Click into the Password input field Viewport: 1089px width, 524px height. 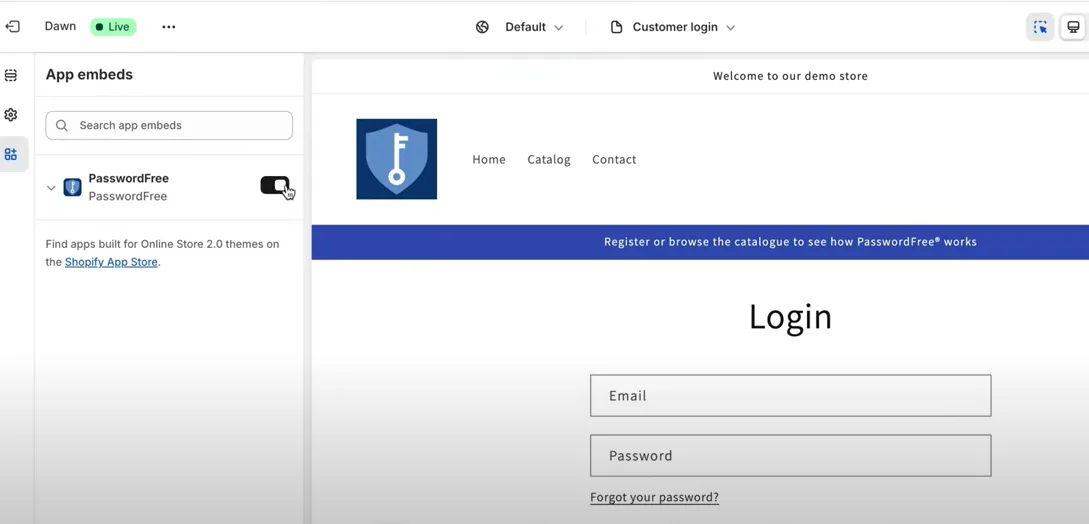point(790,455)
